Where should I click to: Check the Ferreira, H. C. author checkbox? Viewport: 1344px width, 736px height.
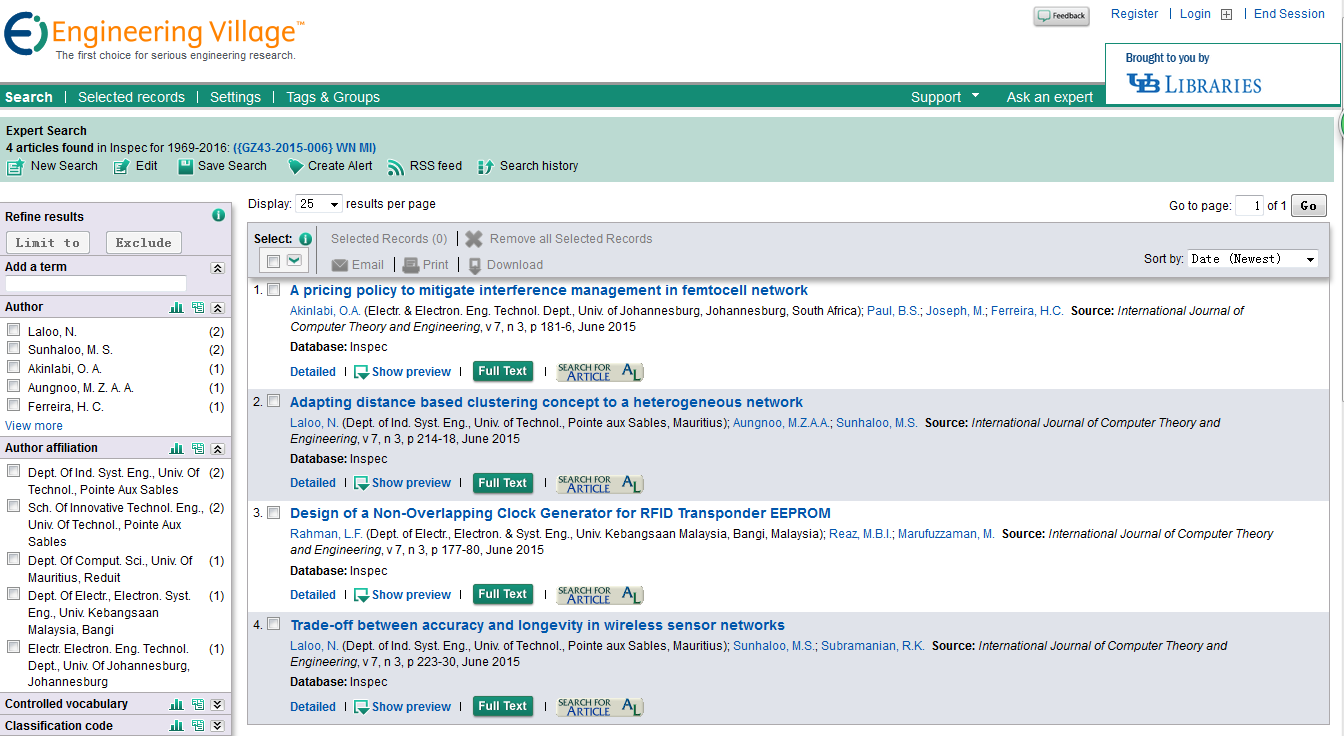[x=14, y=406]
